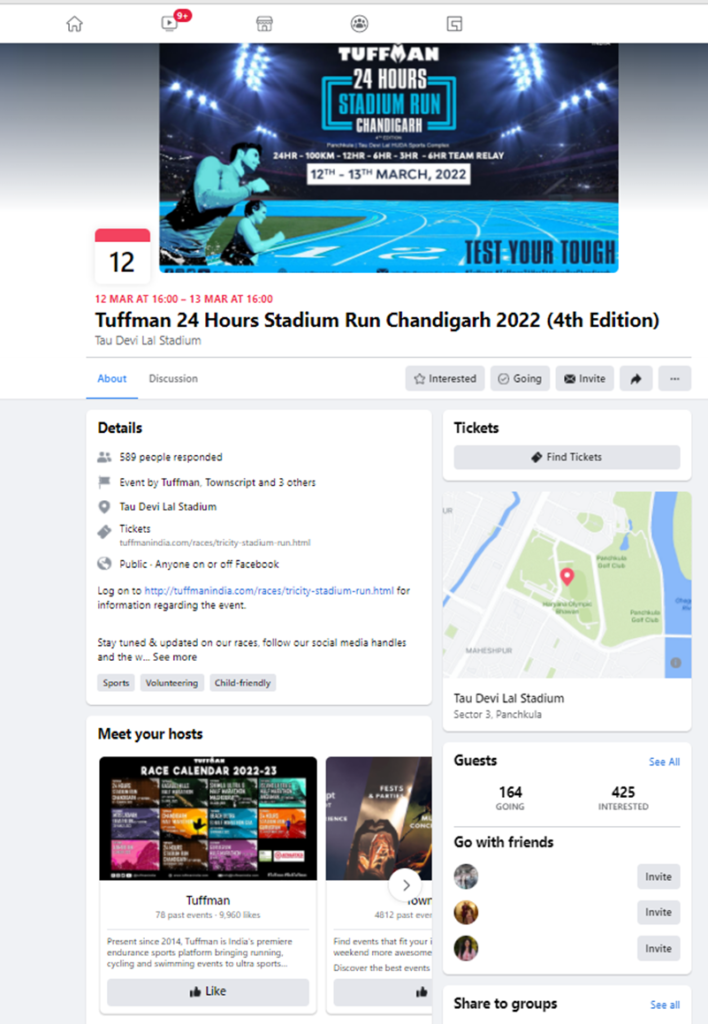Image resolution: width=708 pixels, height=1024 pixels.
Task: Open the Marketplace icon
Action: pyautogui.click(x=265, y=24)
